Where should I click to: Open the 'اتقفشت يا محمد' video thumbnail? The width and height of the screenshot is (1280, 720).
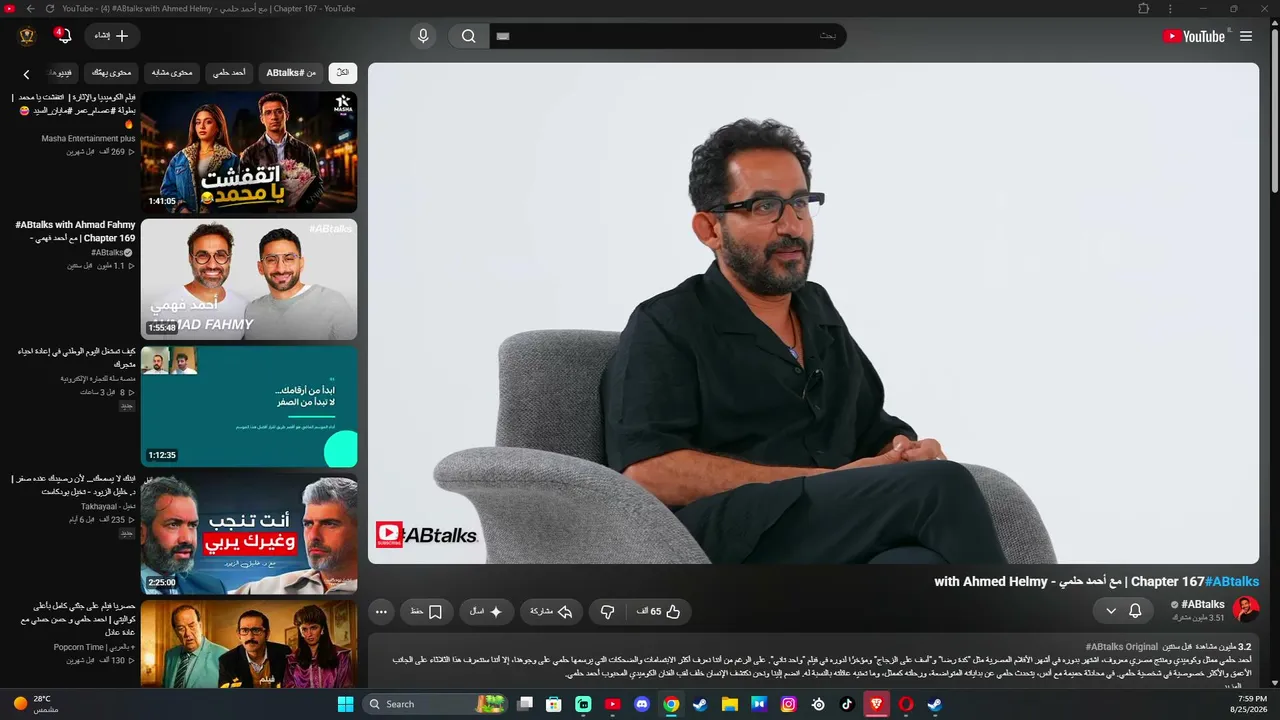coord(249,152)
